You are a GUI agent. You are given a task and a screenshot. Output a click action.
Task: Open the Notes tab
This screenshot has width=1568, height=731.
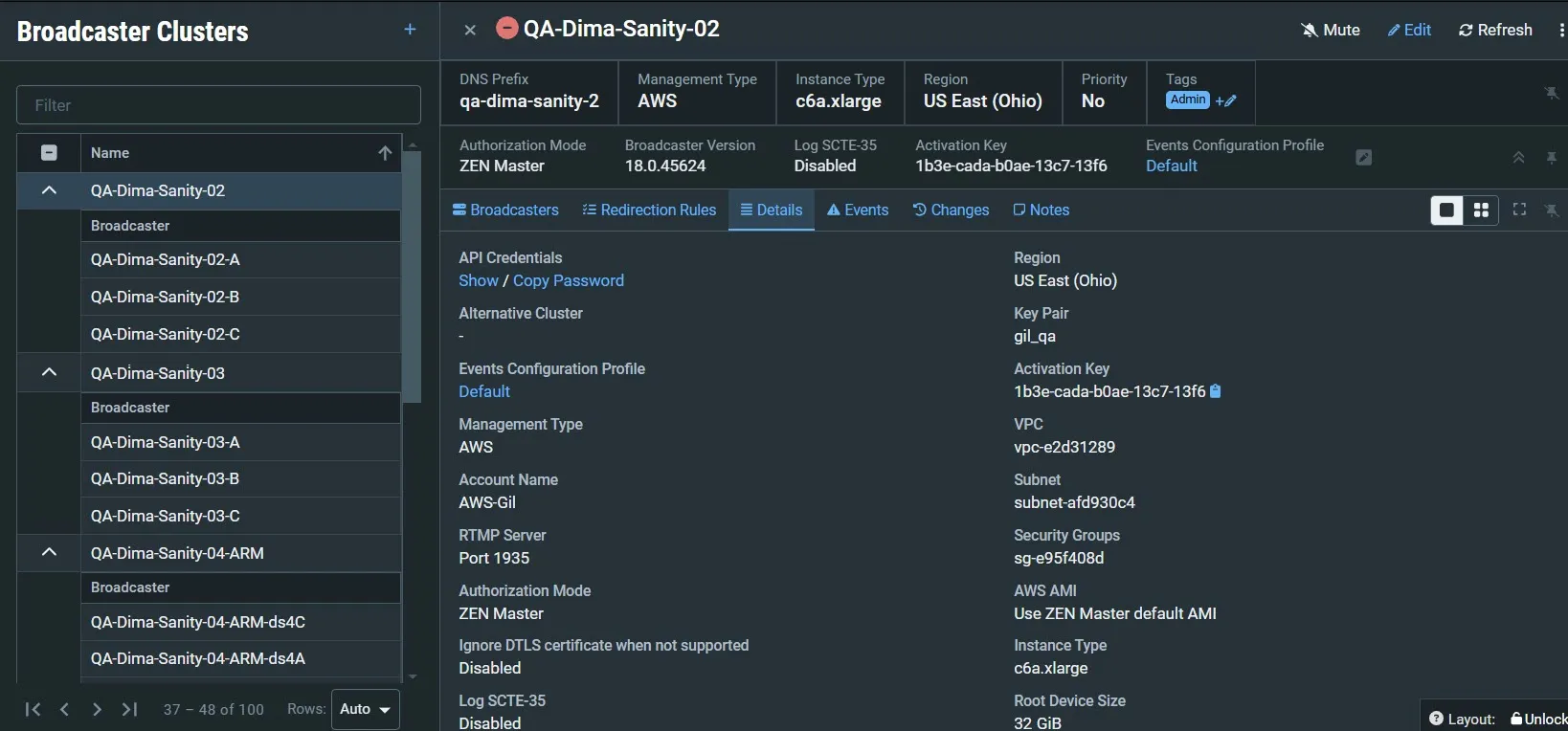click(x=1041, y=210)
